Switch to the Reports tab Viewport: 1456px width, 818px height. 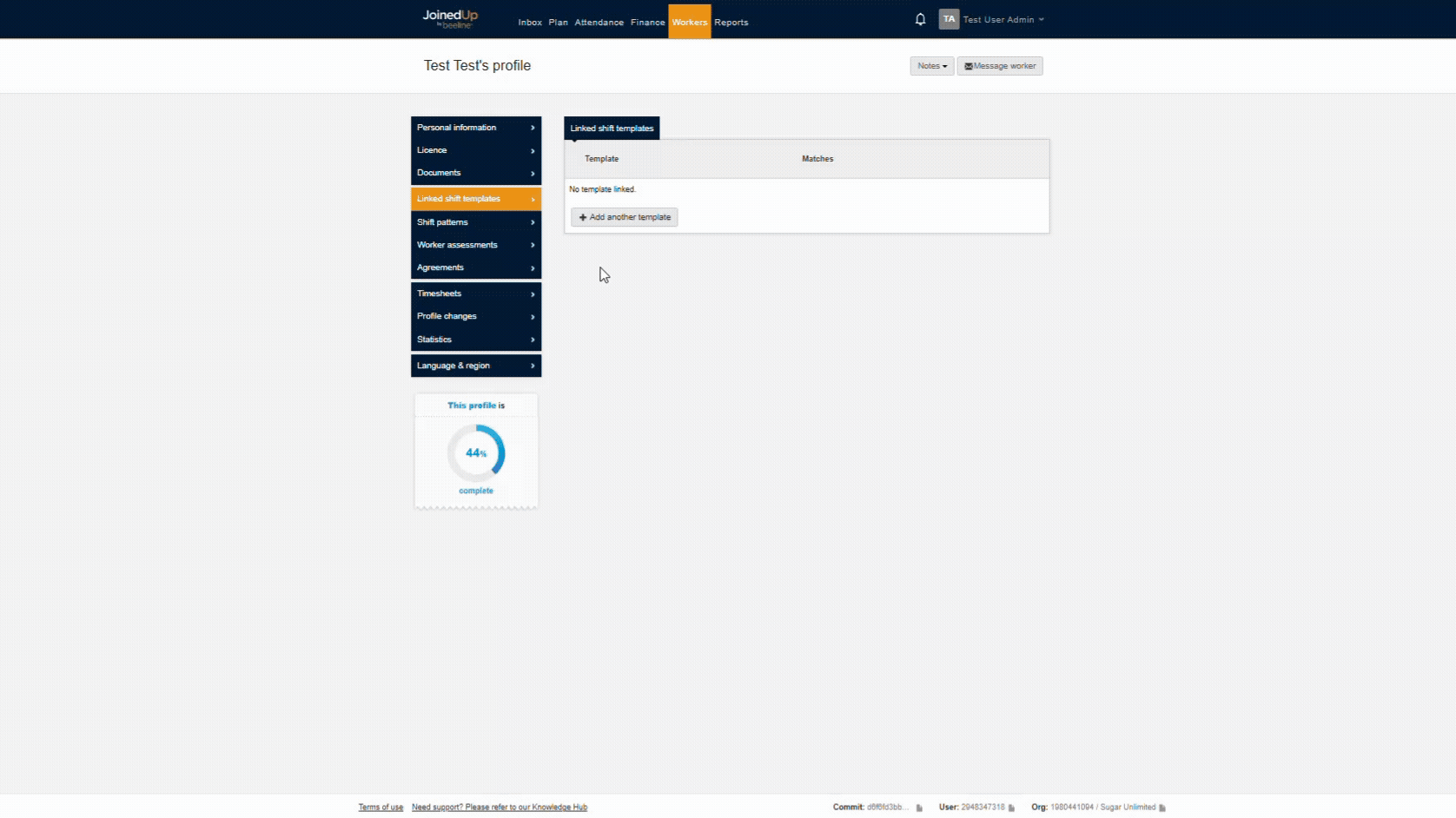[x=731, y=23]
